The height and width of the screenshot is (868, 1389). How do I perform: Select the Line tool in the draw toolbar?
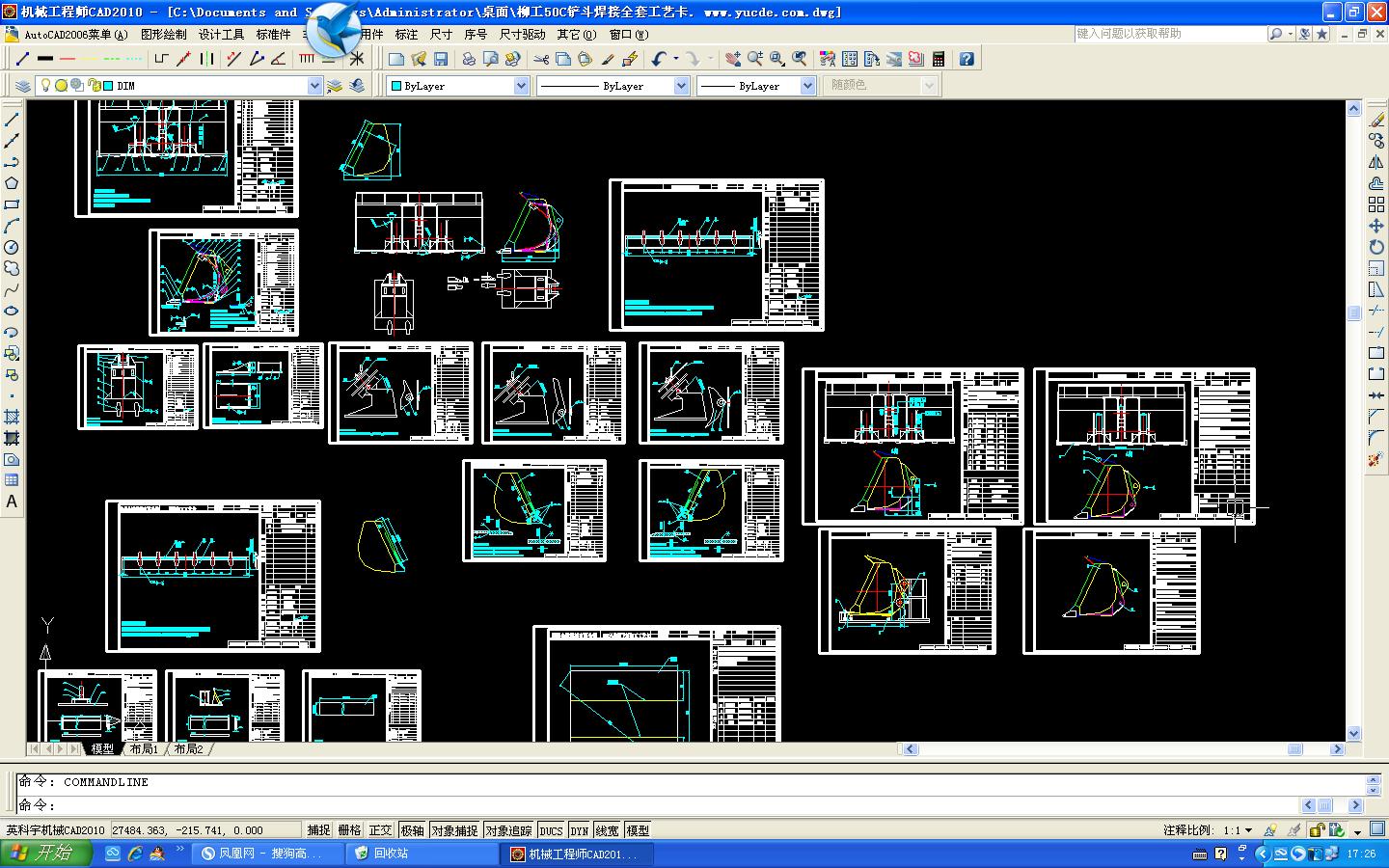coord(13,120)
